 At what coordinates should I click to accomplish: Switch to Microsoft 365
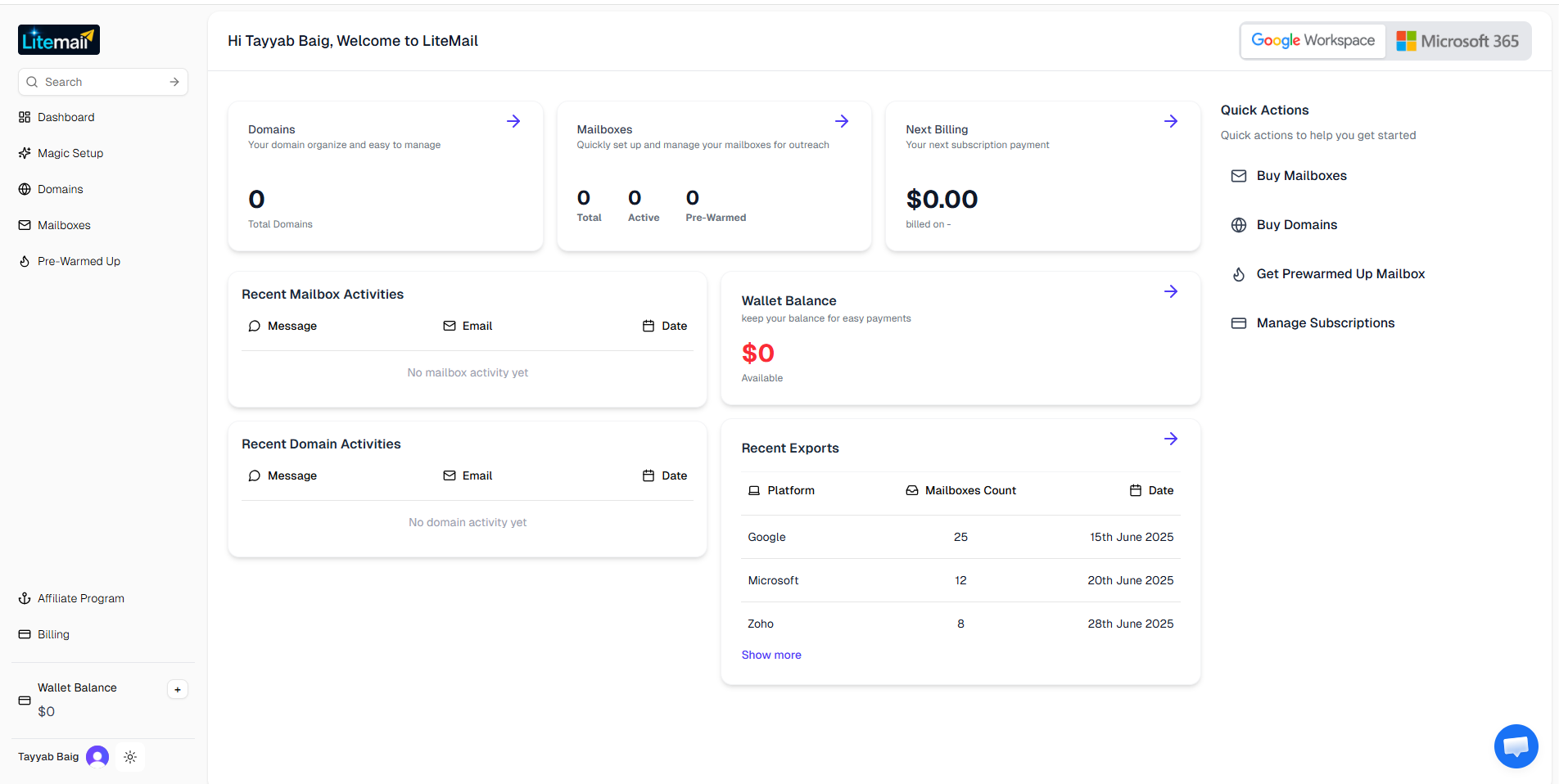point(1457,41)
